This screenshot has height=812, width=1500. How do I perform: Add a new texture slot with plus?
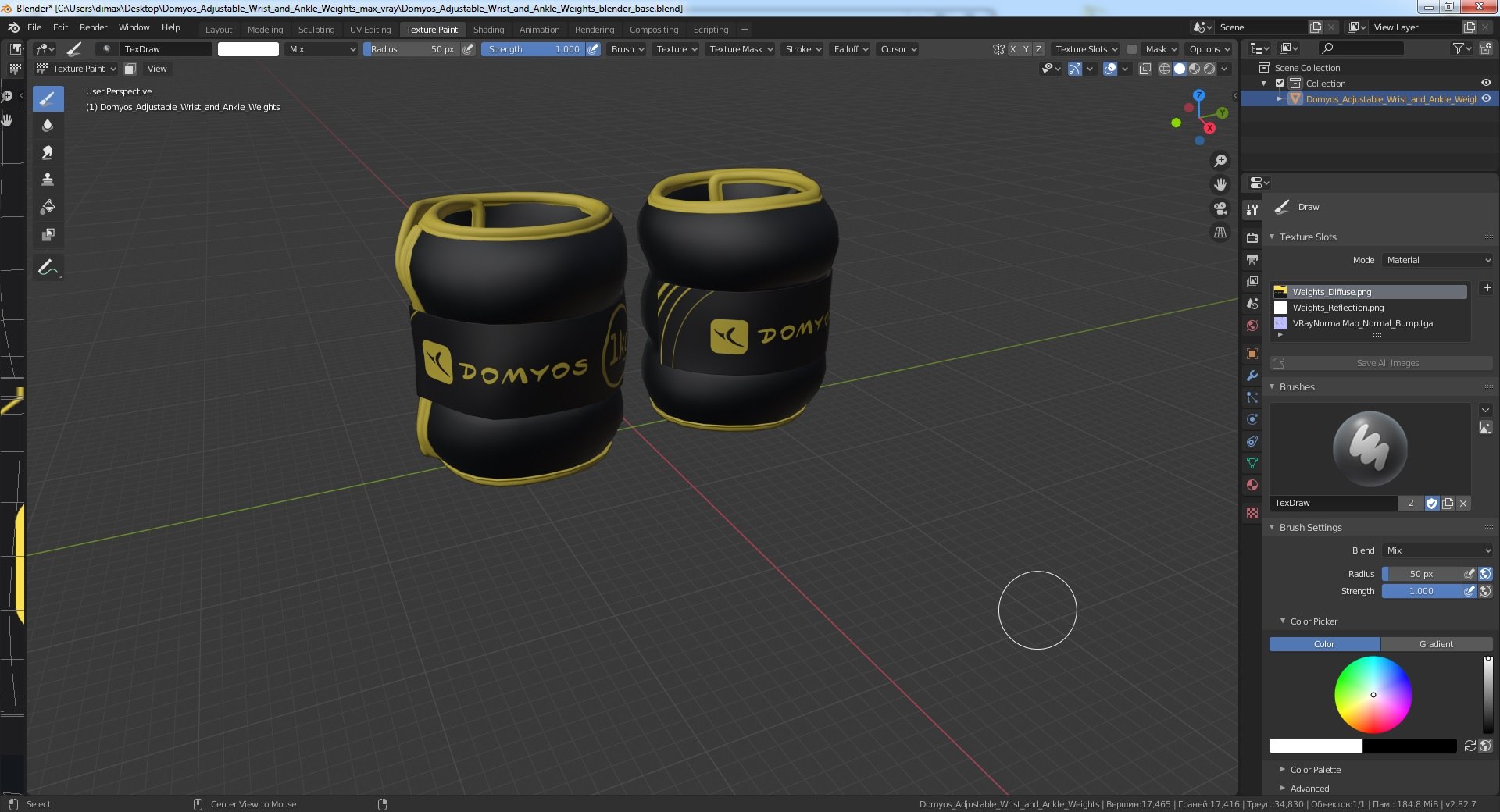click(x=1487, y=288)
